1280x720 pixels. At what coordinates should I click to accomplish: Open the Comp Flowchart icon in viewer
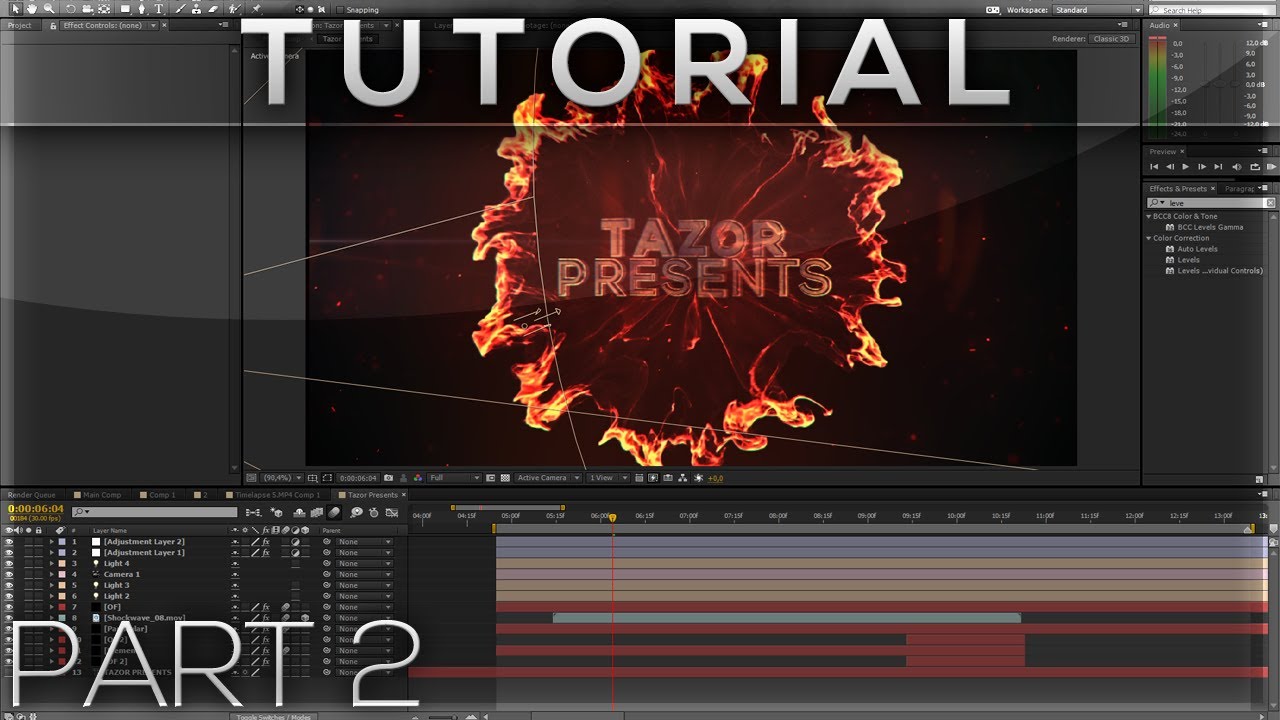click(x=683, y=478)
